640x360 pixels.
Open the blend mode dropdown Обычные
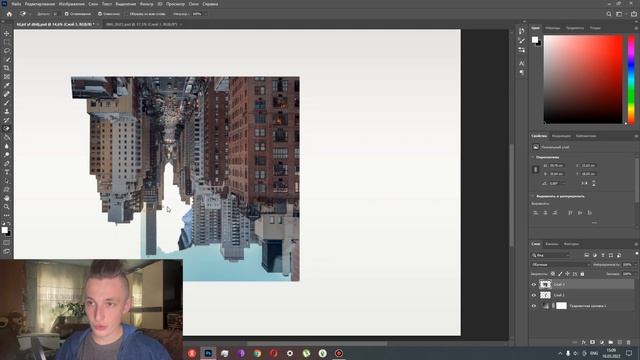point(560,264)
